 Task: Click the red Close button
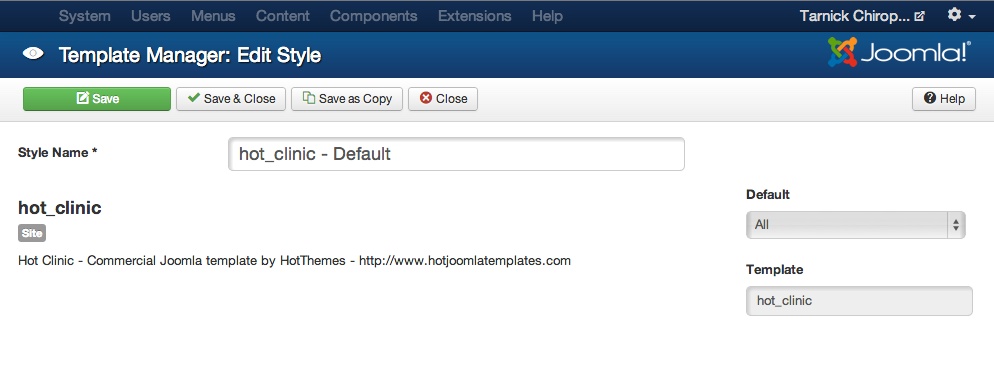(x=443, y=99)
